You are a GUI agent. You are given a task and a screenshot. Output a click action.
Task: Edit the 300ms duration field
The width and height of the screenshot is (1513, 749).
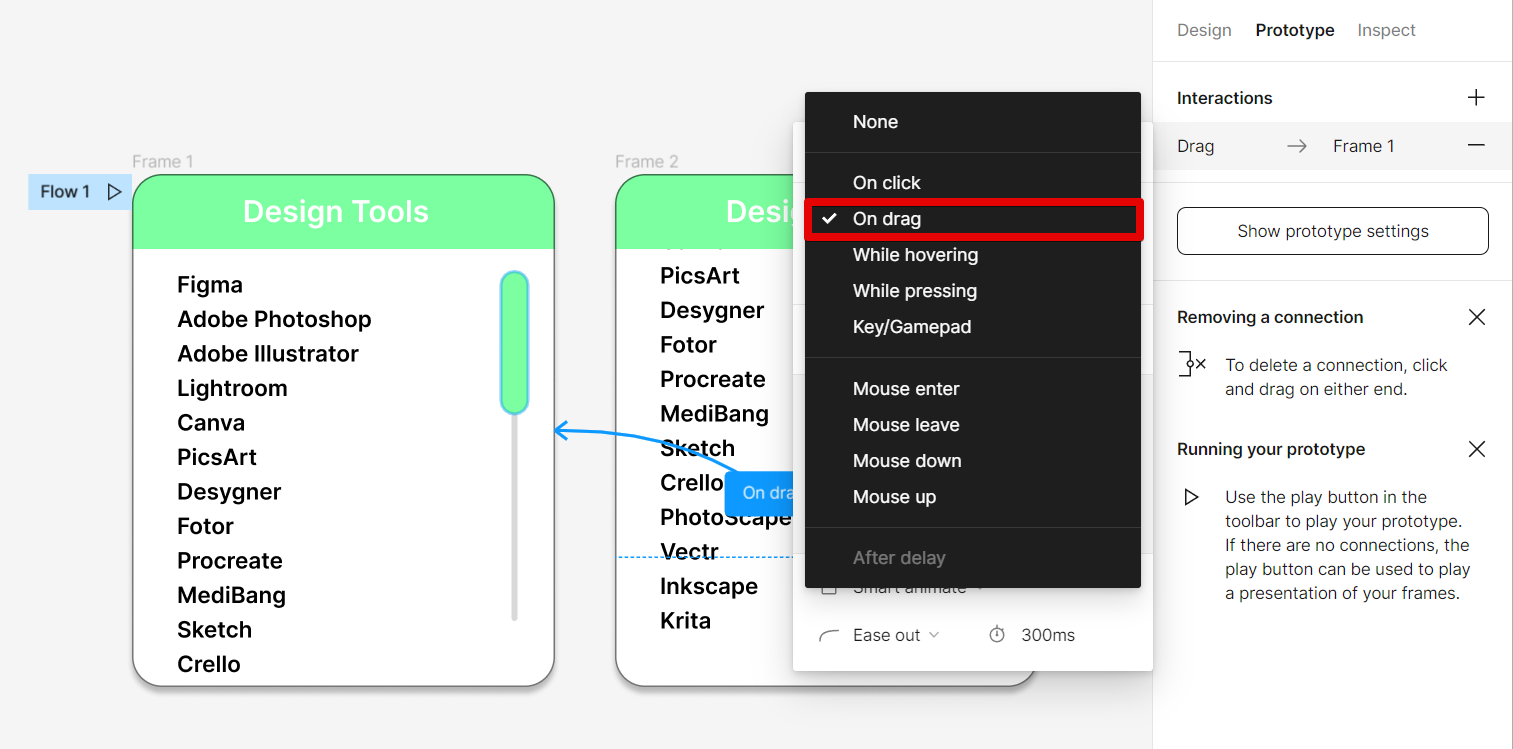point(1048,635)
